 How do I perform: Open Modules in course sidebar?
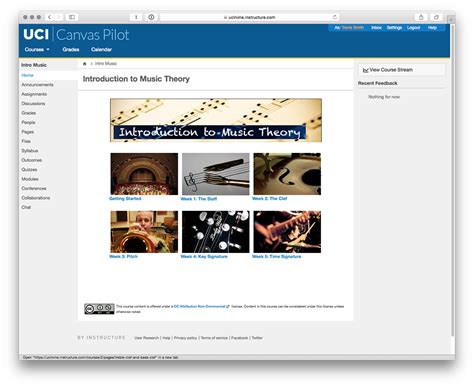[30, 179]
